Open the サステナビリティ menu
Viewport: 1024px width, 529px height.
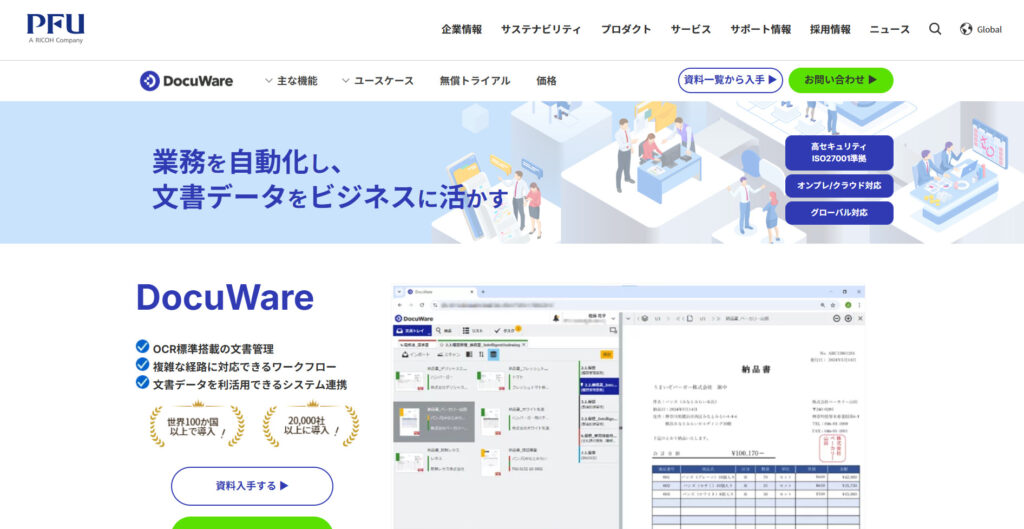541,29
